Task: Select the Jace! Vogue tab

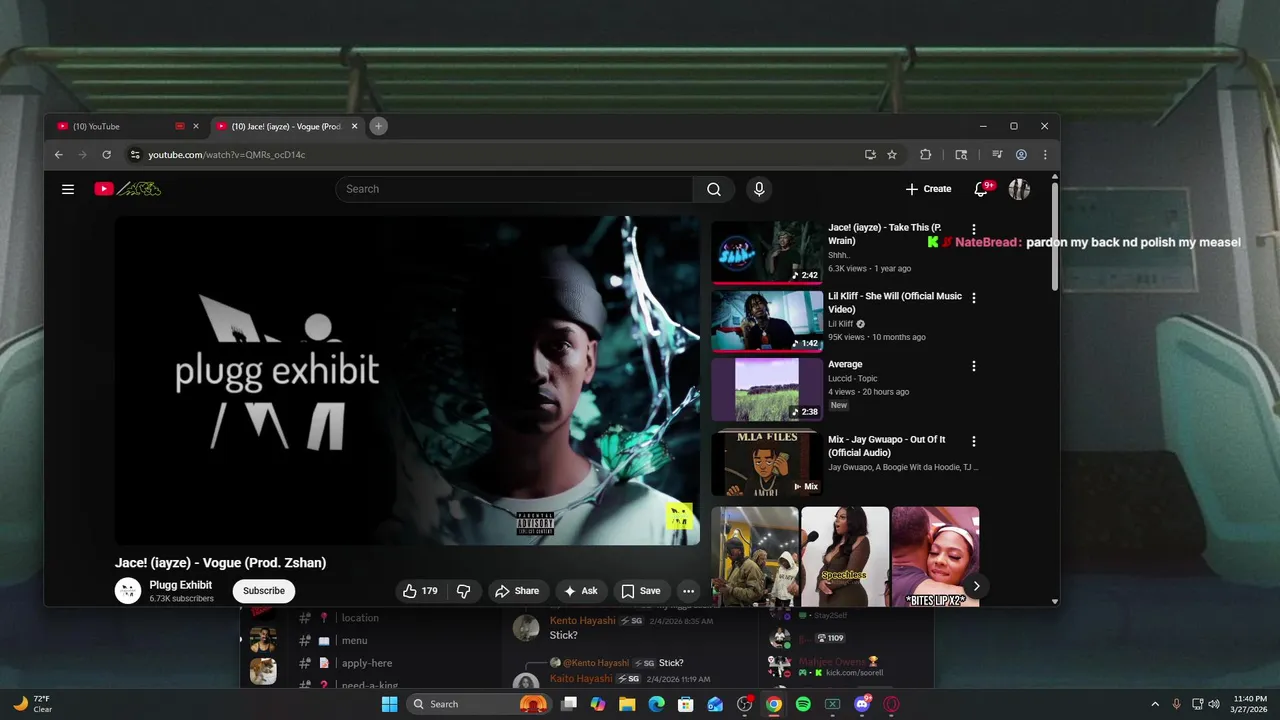Action: pos(286,126)
